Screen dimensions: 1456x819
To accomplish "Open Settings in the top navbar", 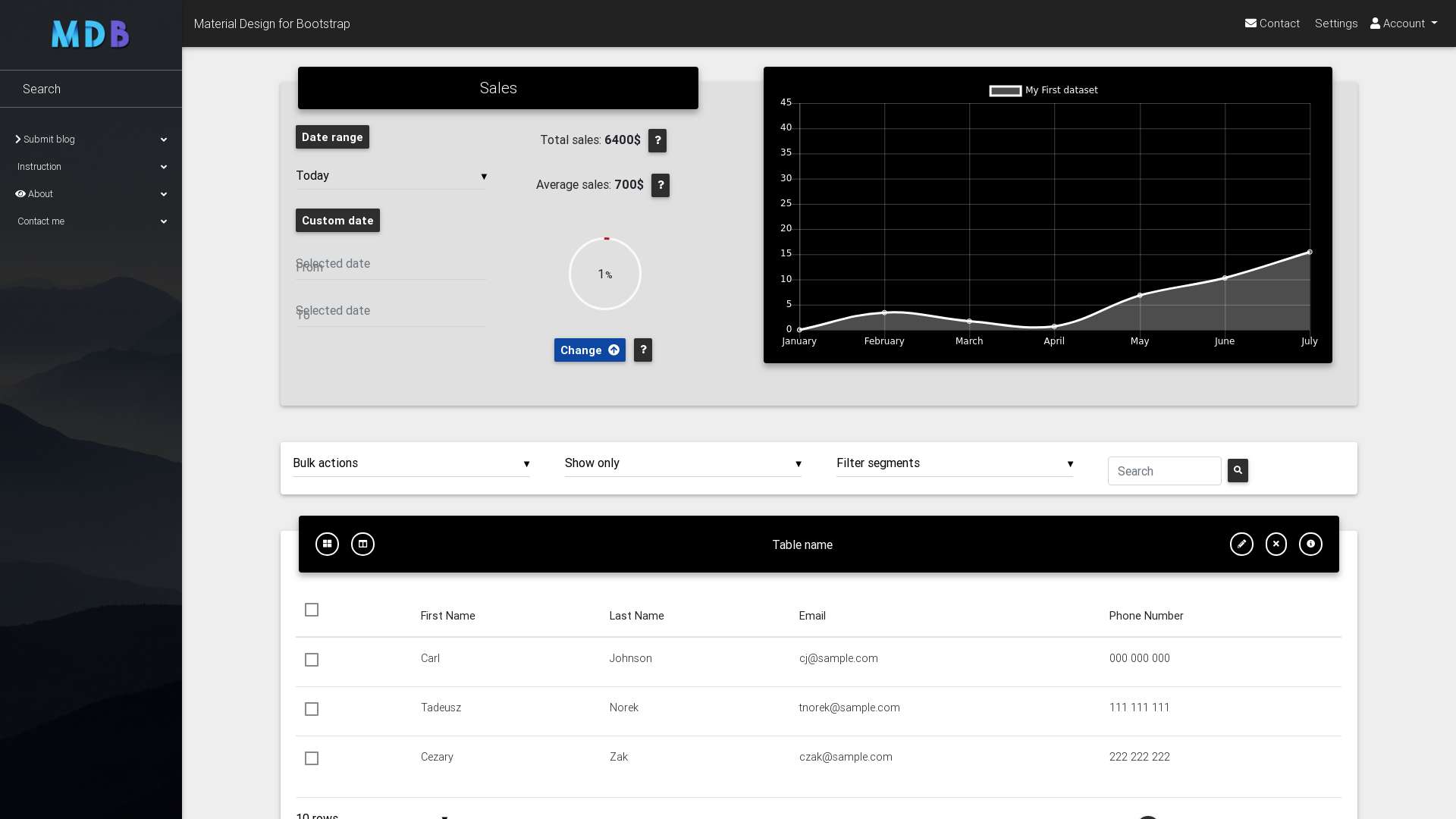I will pos(1336,24).
